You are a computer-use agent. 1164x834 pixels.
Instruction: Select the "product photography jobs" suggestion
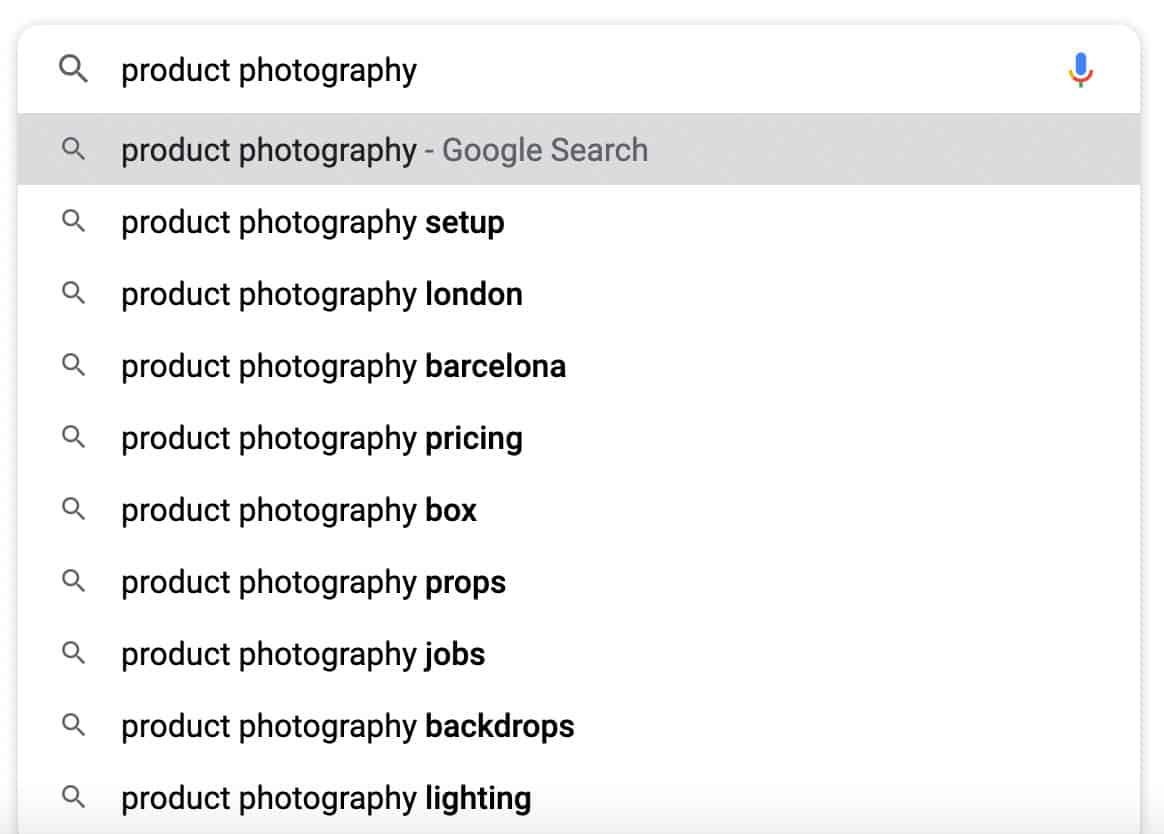pos(303,654)
